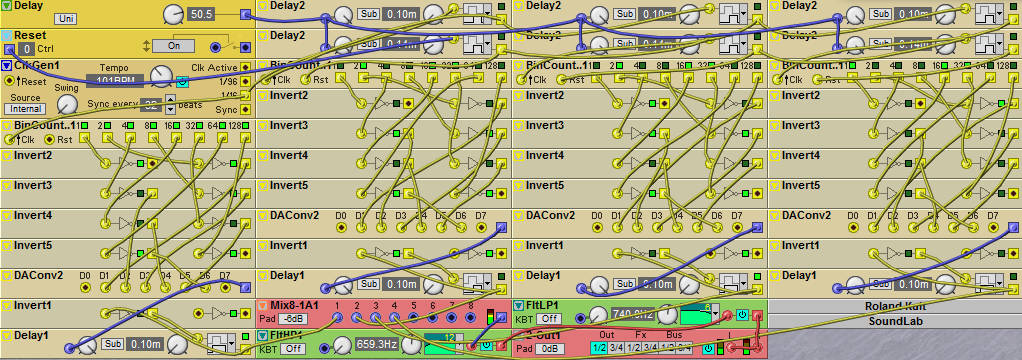The height and width of the screenshot is (360, 1022).
Task: Click FltLP1's red square audio connector
Action: click(x=757, y=316)
